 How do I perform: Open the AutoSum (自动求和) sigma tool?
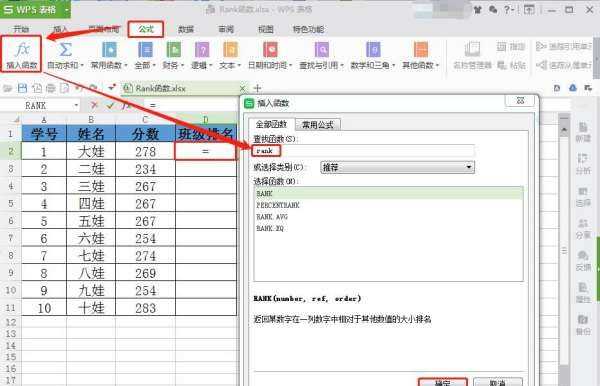click(65, 50)
